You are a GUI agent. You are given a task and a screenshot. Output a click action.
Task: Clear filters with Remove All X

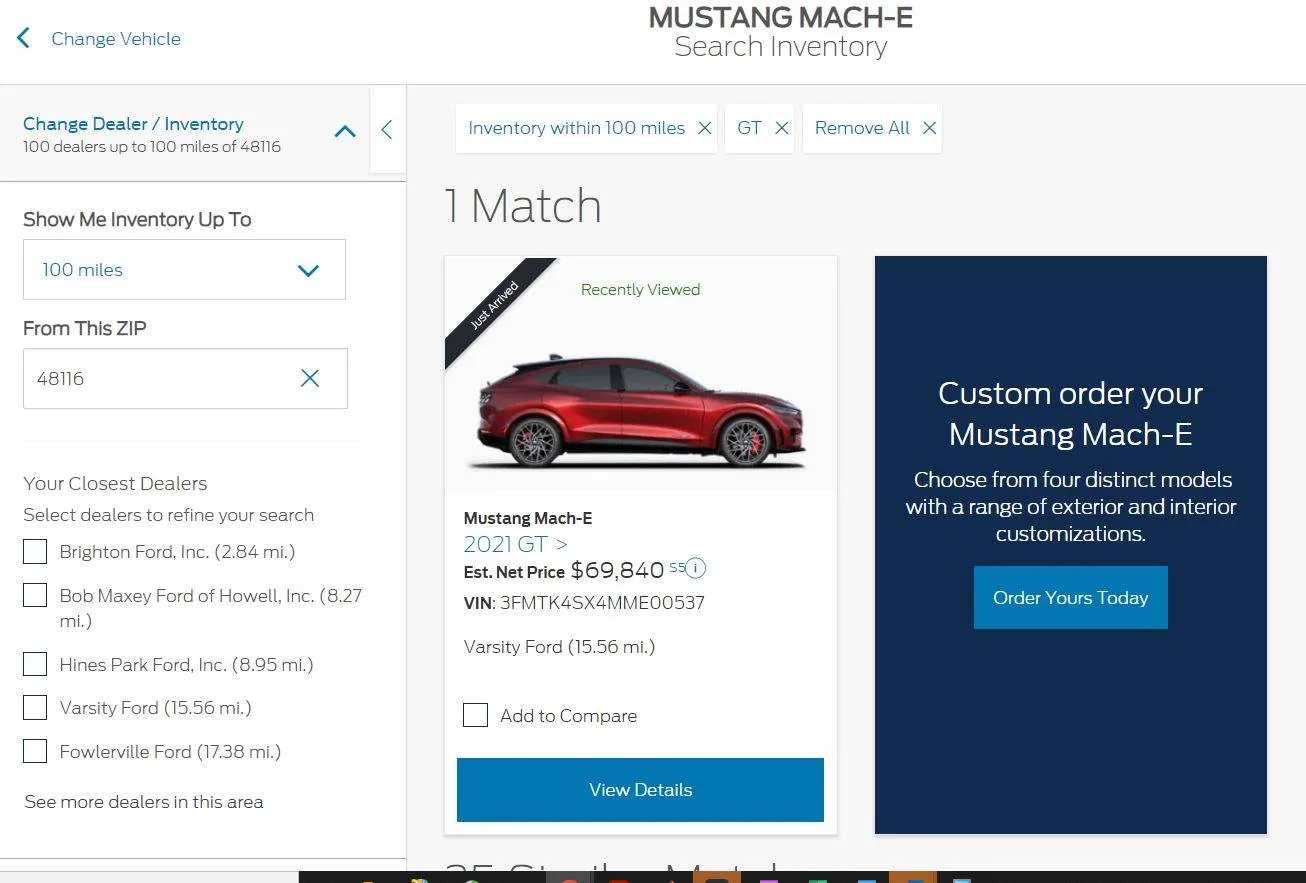coord(929,128)
